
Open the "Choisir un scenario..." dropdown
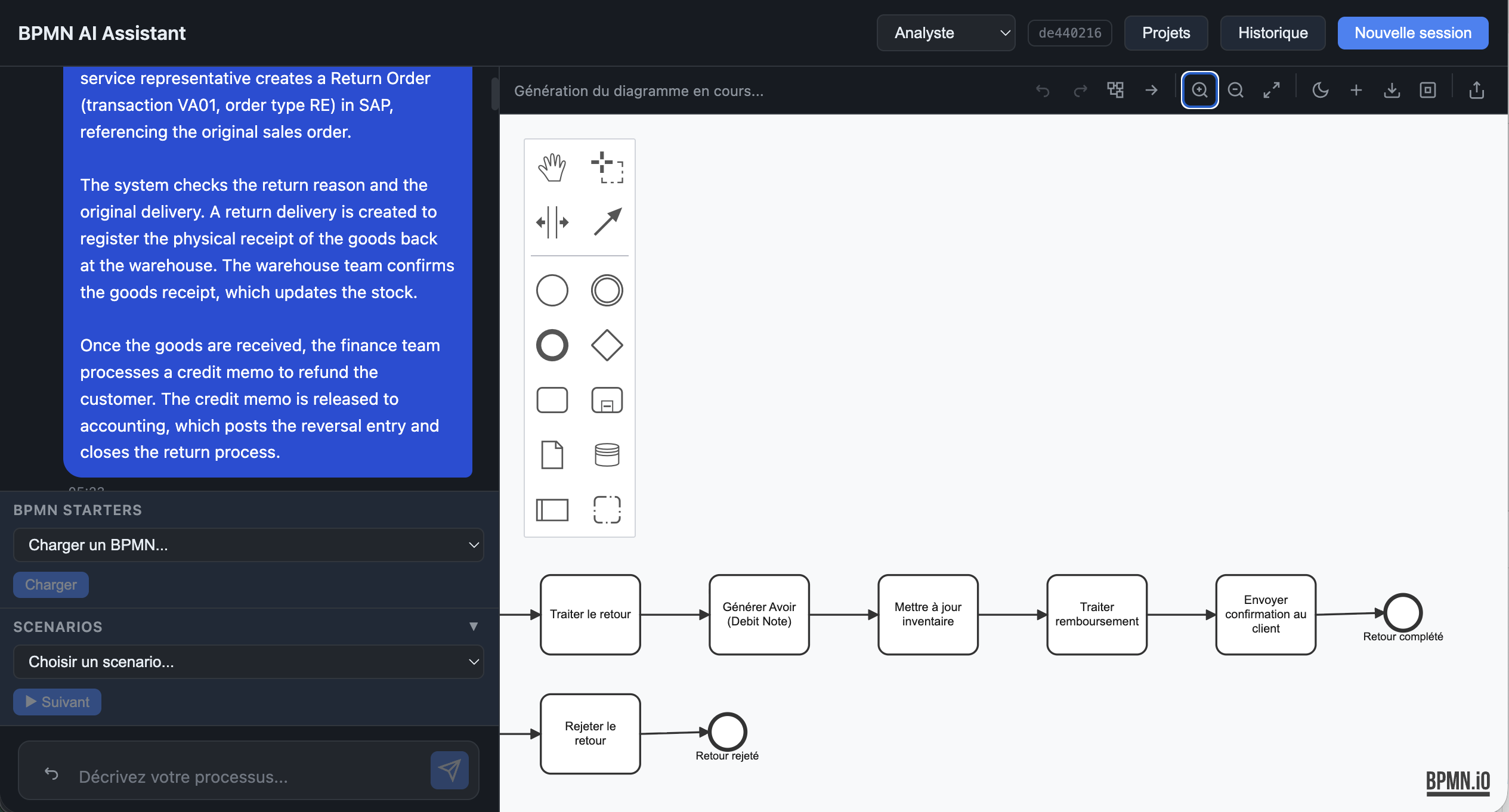pyautogui.click(x=248, y=662)
